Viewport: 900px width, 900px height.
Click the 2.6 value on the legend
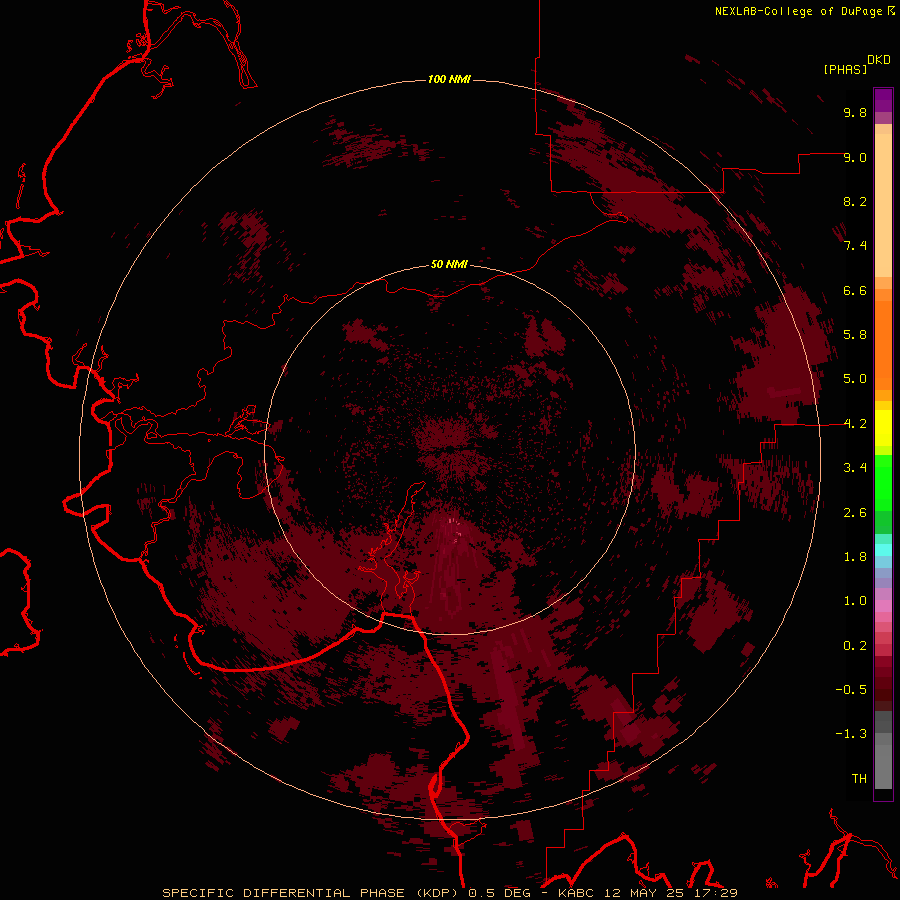pyautogui.click(x=855, y=513)
